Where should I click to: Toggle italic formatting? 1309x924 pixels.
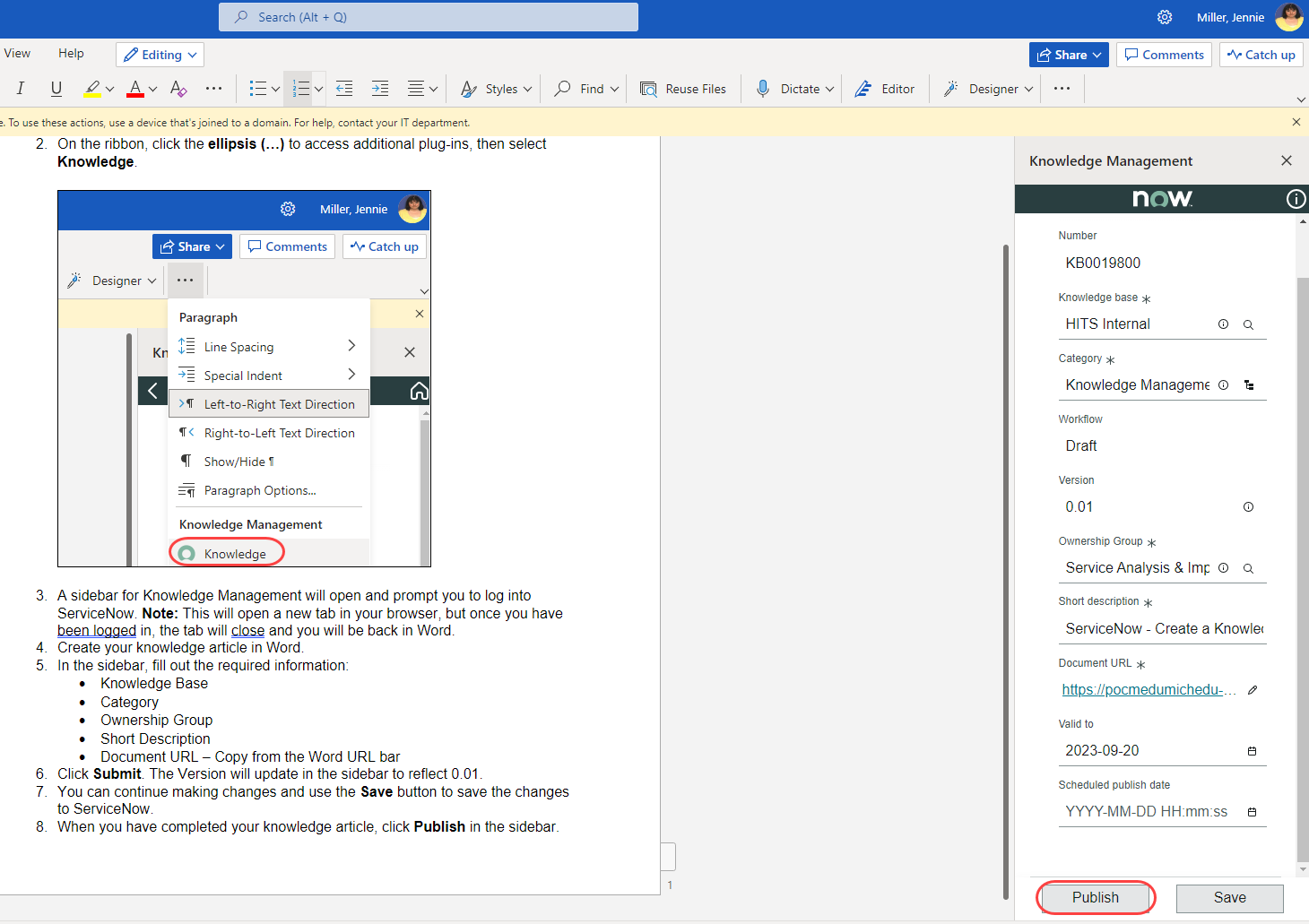19,88
